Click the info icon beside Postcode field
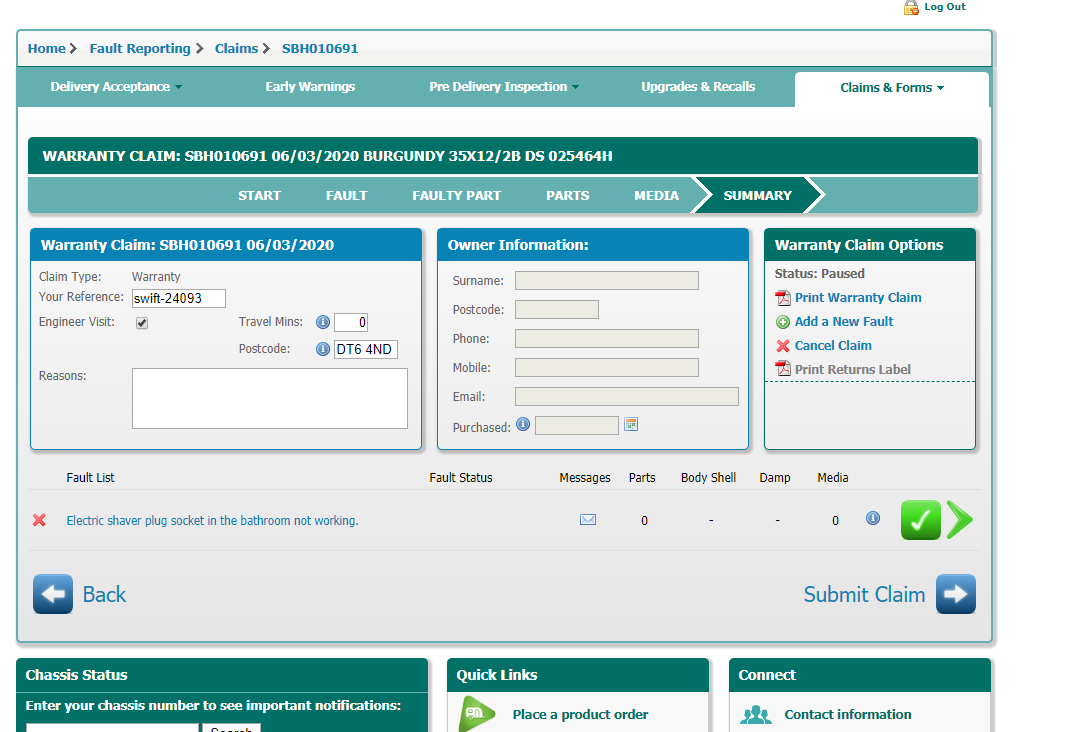1081x732 pixels. [x=323, y=349]
